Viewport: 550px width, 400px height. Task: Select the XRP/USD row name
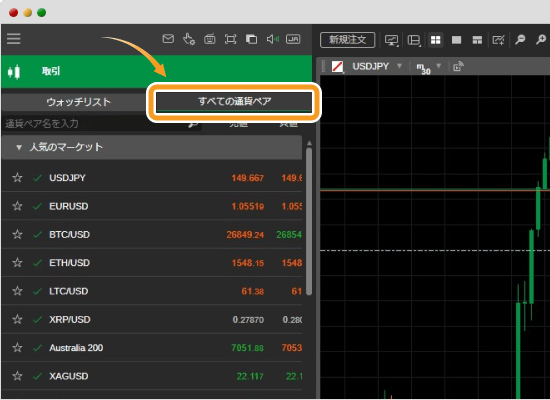pyautogui.click(x=70, y=320)
